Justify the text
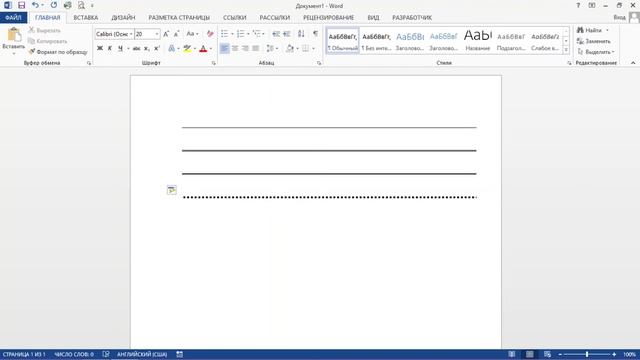Screen dimensions: 640x360 tap(256, 48)
